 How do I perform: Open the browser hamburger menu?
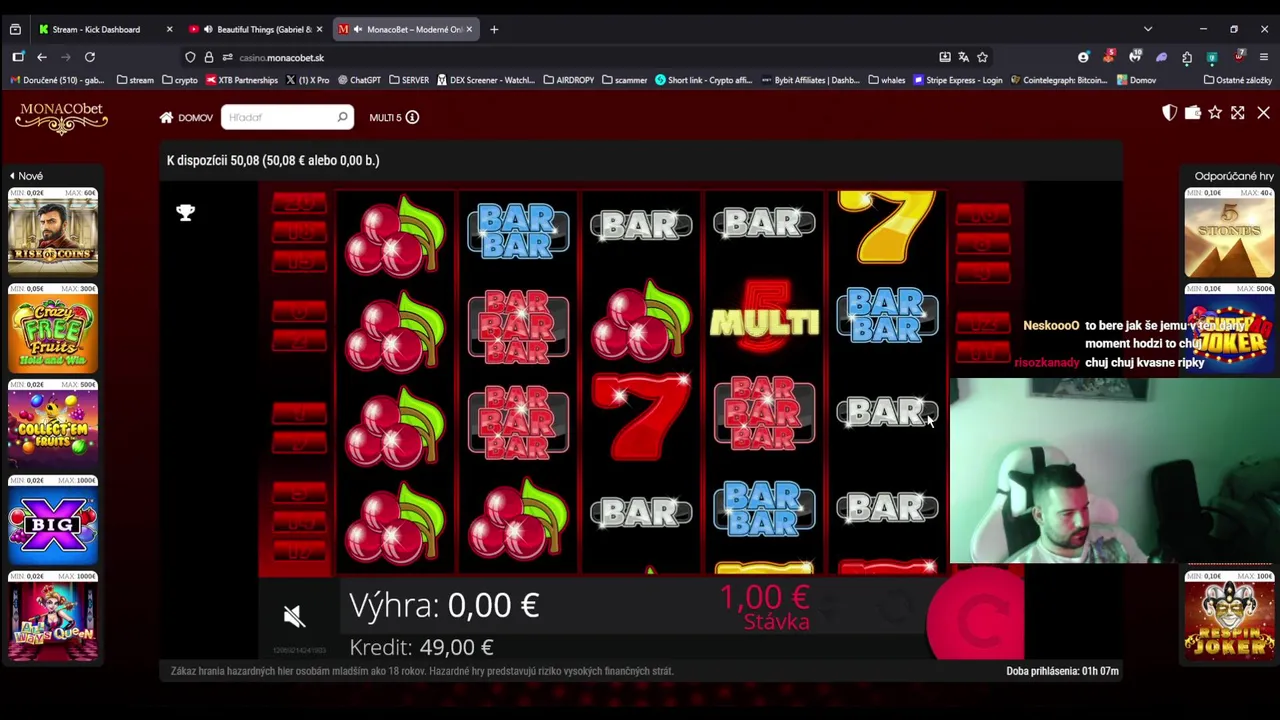click(x=1264, y=57)
